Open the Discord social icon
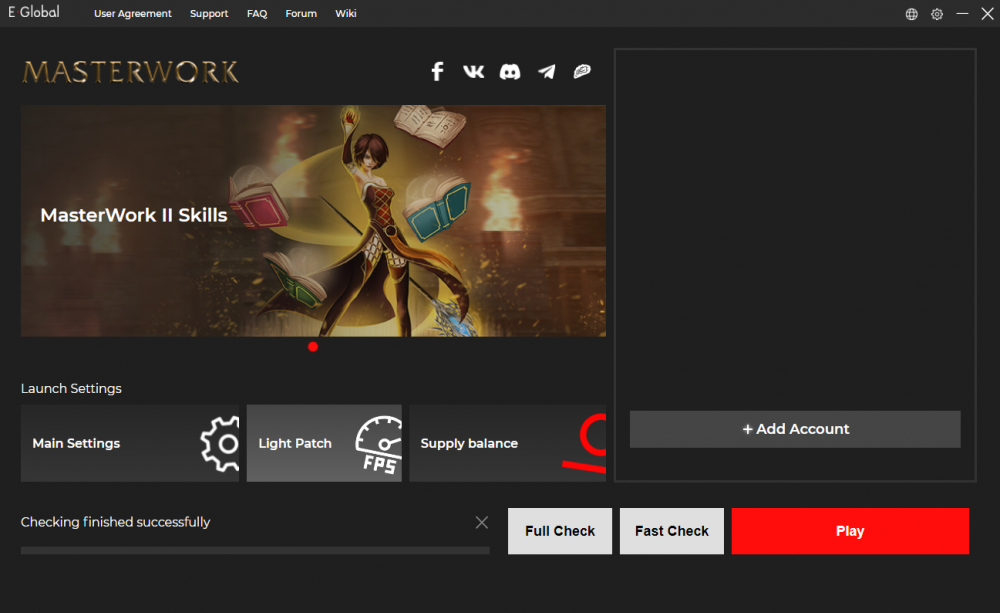 click(510, 71)
